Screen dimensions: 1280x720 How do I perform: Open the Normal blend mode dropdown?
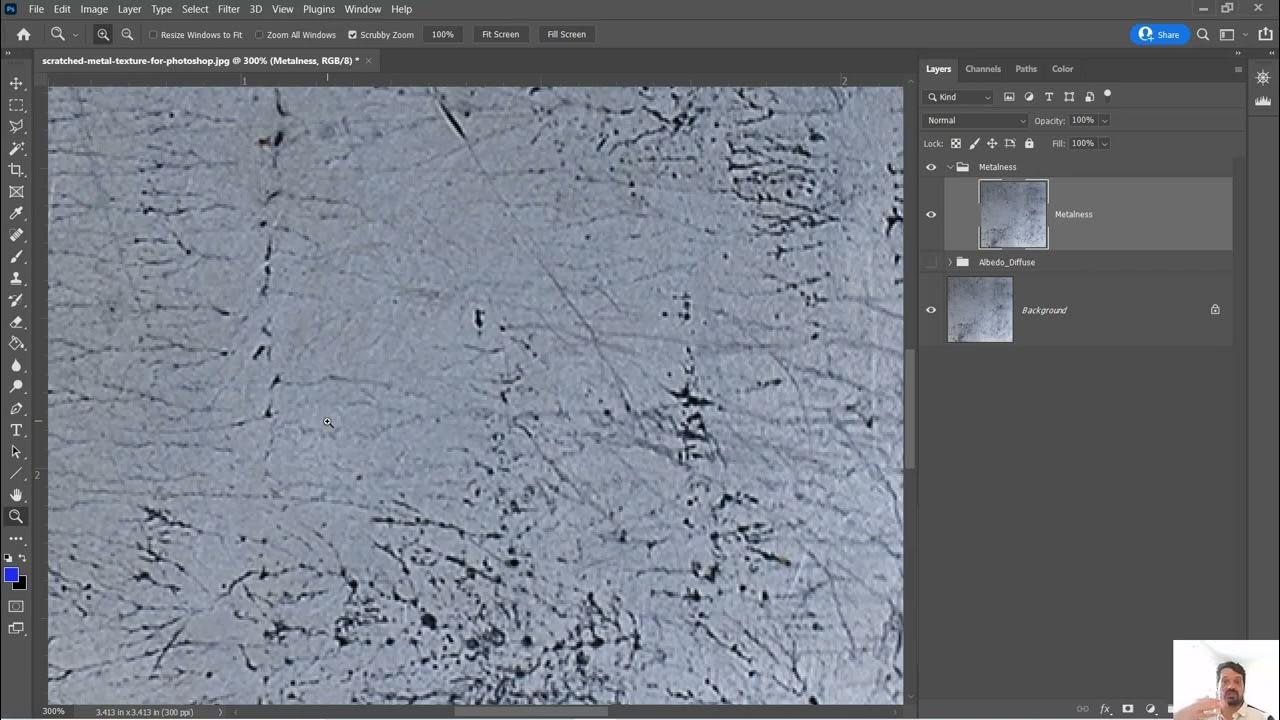point(975,120)
